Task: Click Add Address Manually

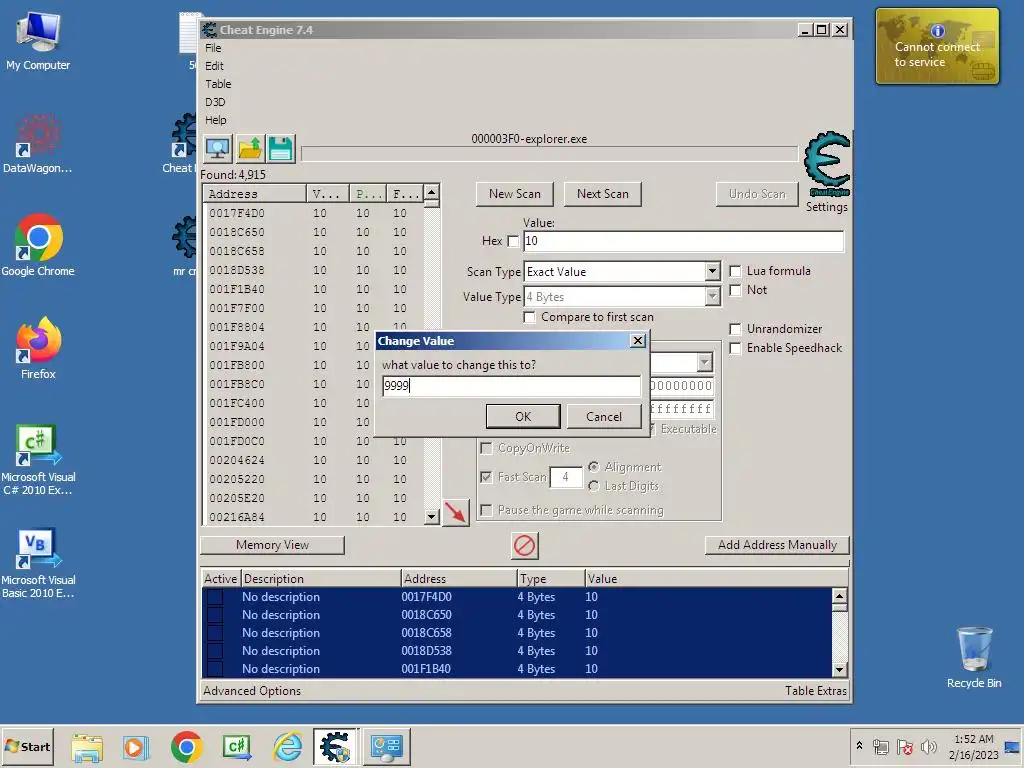Action: click(x=777, y=545)
